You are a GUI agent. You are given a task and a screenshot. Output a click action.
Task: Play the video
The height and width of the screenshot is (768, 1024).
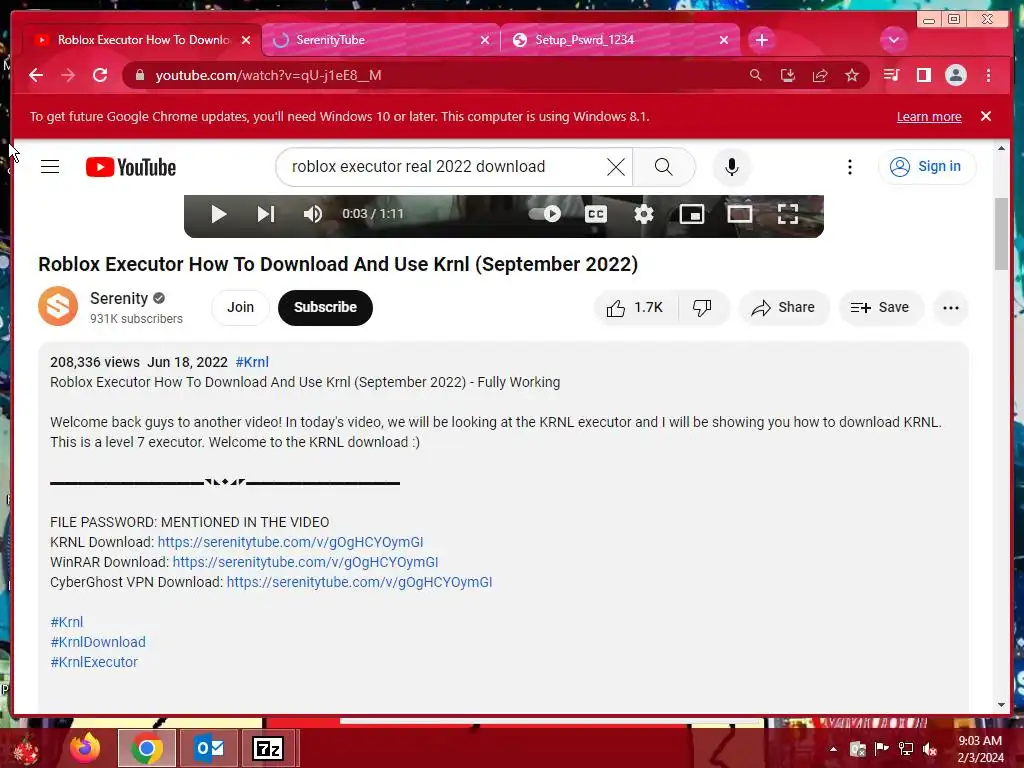pyautogui.click(x=219, y=214)
